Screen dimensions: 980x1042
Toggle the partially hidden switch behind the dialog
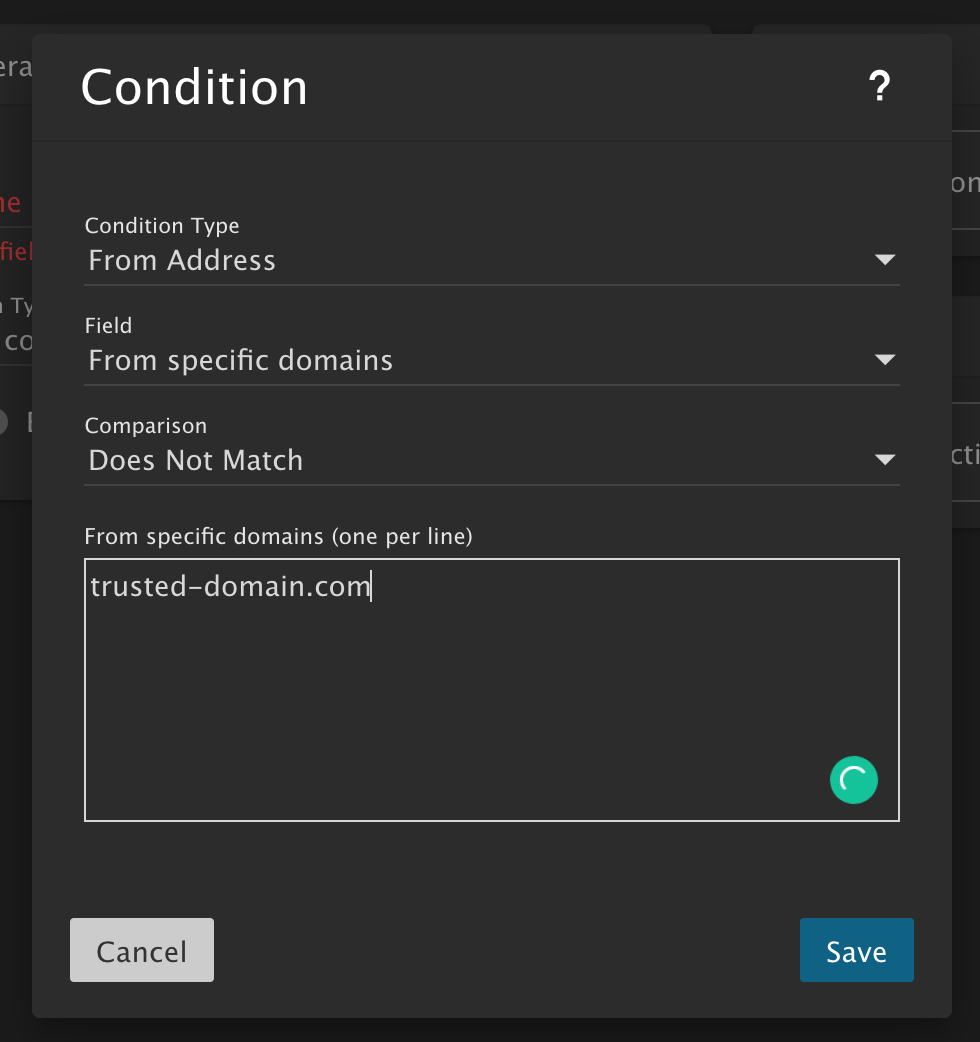(6, 422)
